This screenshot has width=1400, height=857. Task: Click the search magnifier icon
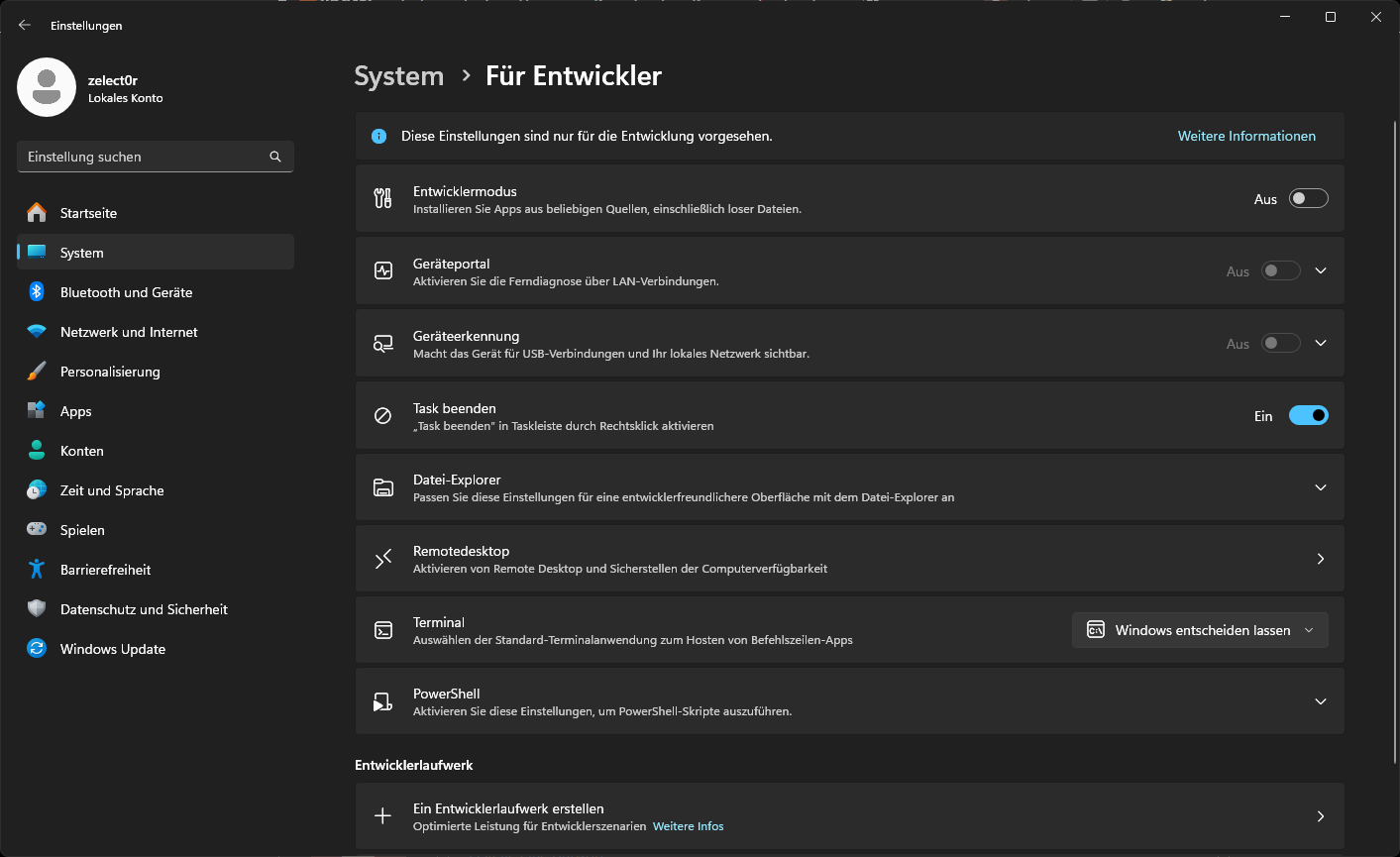point(275,157)
